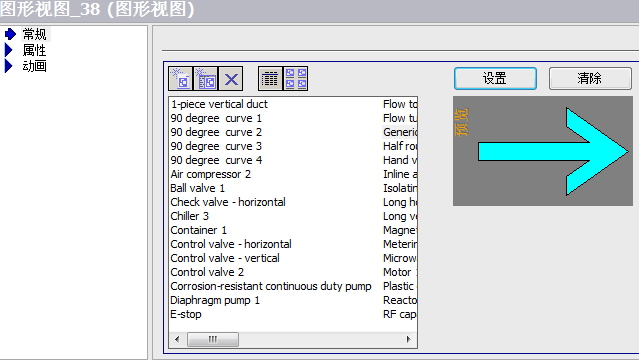Select 'Diaphragm pump 1'

215,300
